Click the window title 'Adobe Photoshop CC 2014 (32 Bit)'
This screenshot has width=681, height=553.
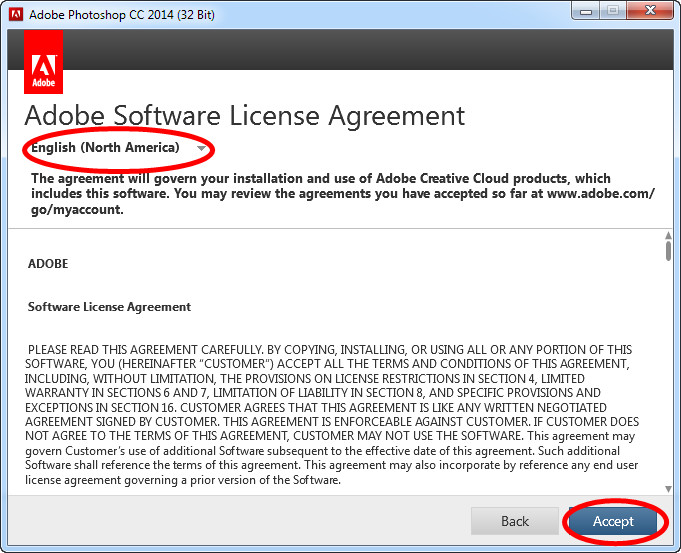(x=122, y=15)
